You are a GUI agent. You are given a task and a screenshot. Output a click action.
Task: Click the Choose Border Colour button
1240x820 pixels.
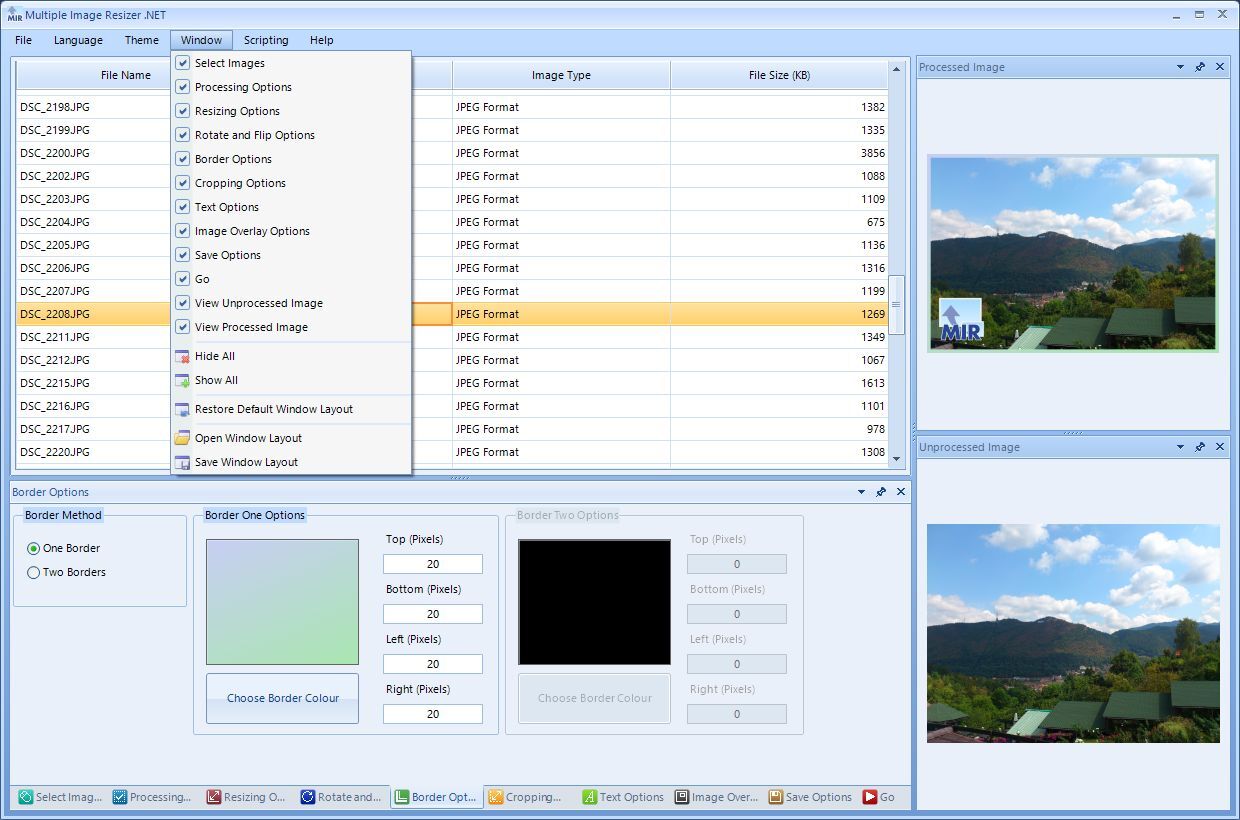(282, 700)
